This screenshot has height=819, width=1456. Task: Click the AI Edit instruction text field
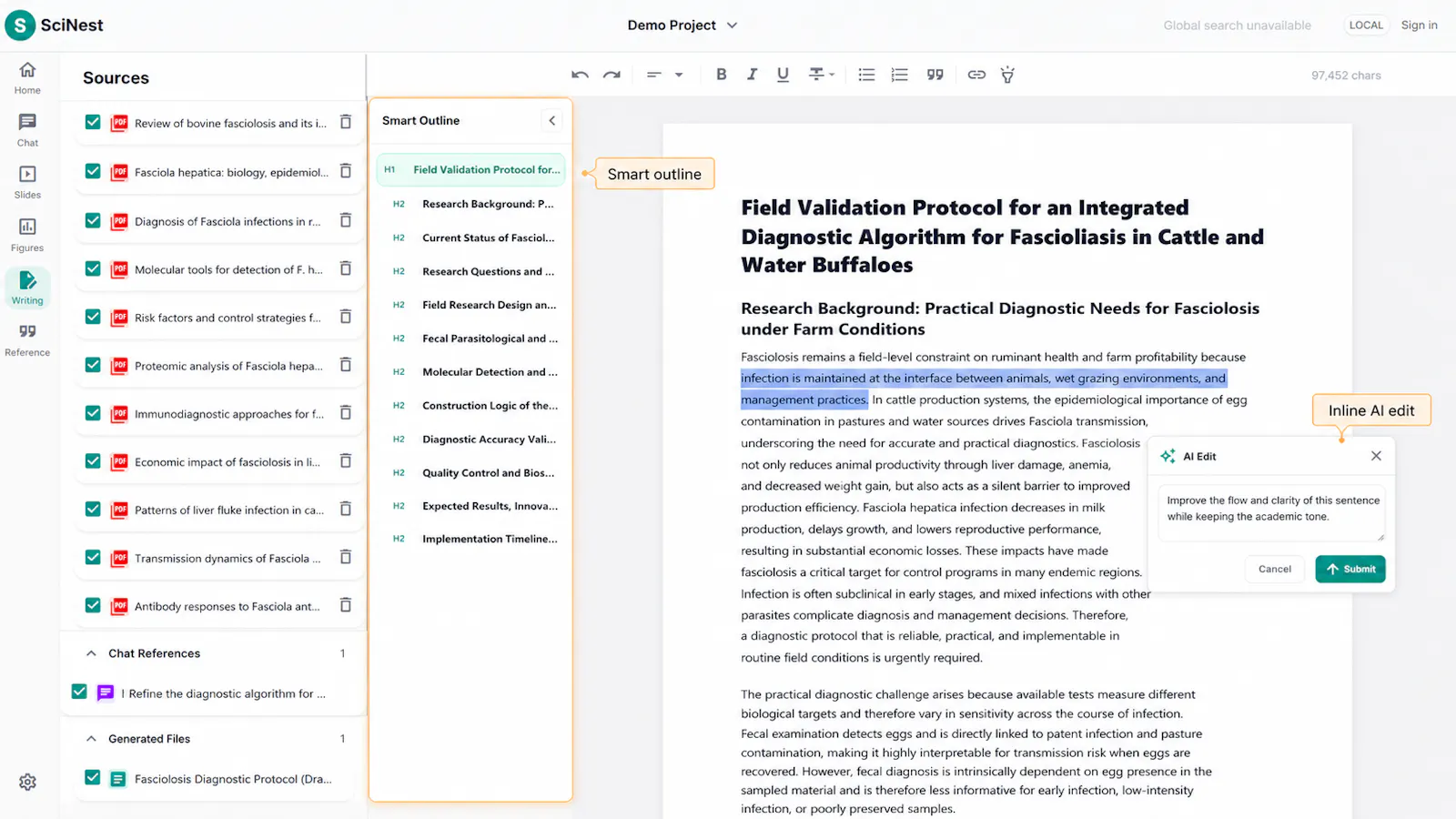coord(1272,513)
